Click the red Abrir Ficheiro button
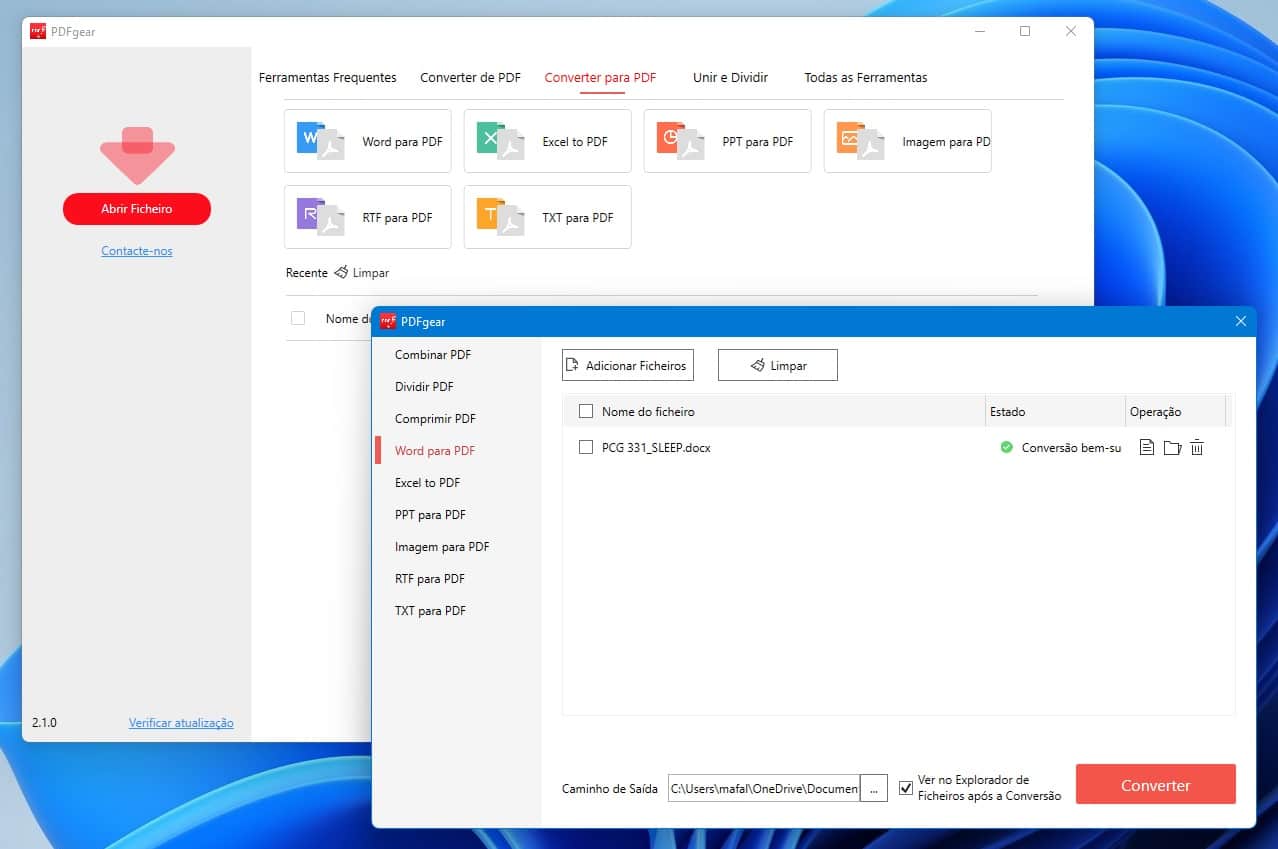The image size is (1278, 849). click(137, 209)
